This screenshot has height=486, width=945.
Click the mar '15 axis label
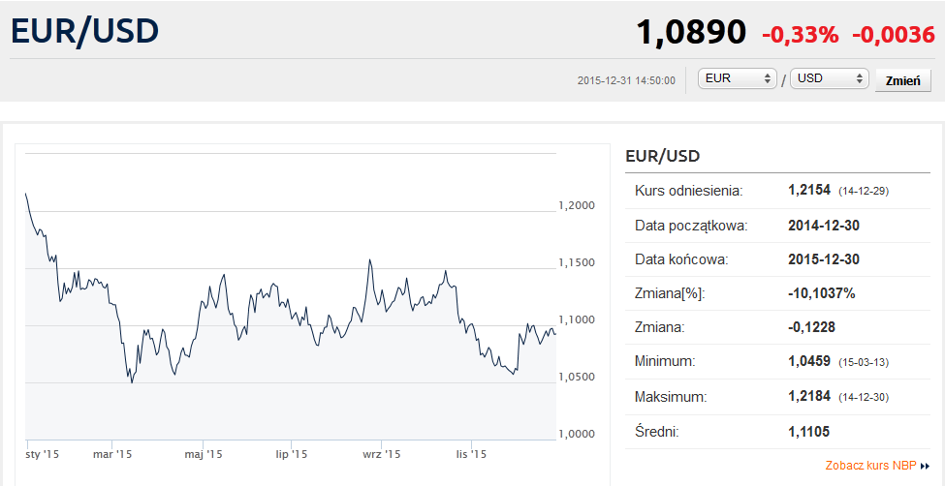[x=114, y=454]
